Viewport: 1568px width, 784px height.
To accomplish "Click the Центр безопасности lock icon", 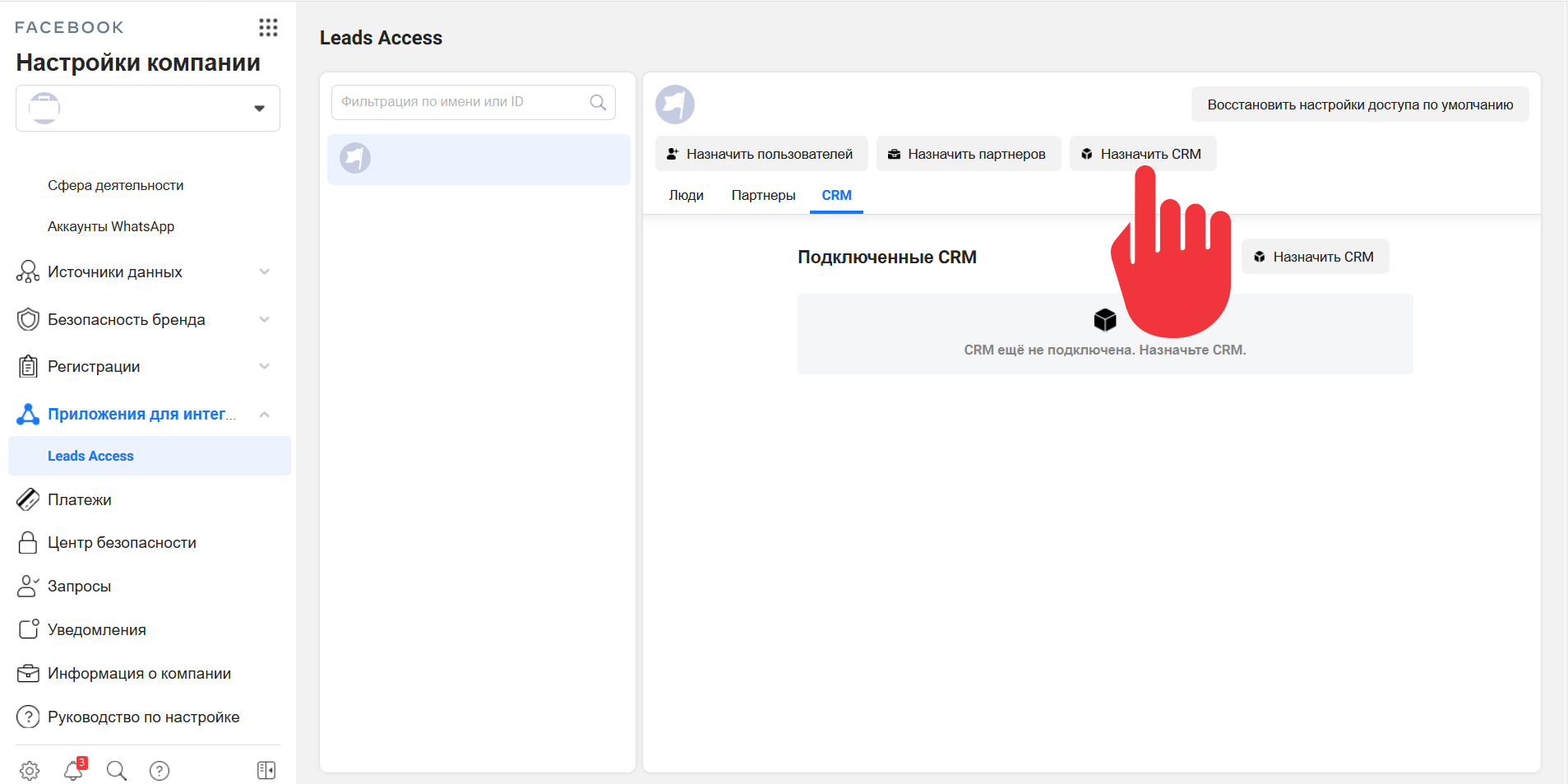I will 28,542.
